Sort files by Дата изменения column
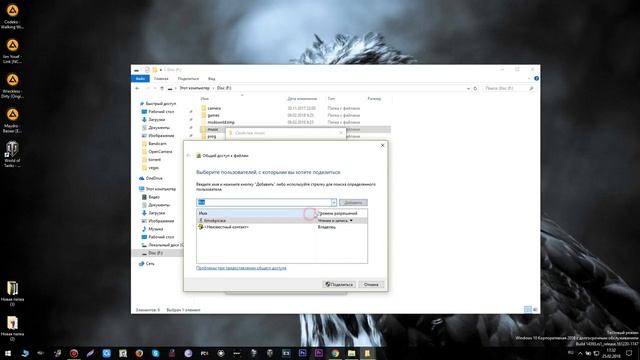640x360 pixels. point(302,99)
